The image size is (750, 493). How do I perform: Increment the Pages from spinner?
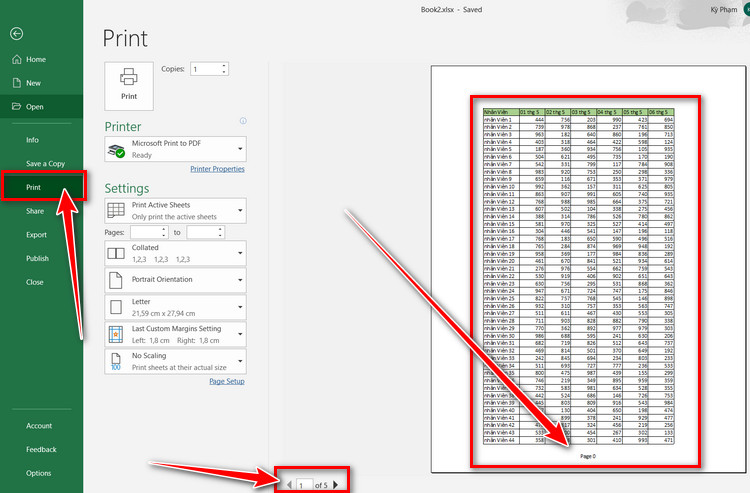click(x=164, y=230)
